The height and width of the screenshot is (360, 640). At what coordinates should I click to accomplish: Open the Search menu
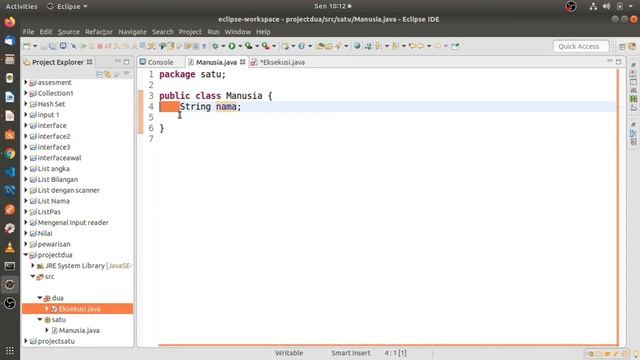click(162, 32)
